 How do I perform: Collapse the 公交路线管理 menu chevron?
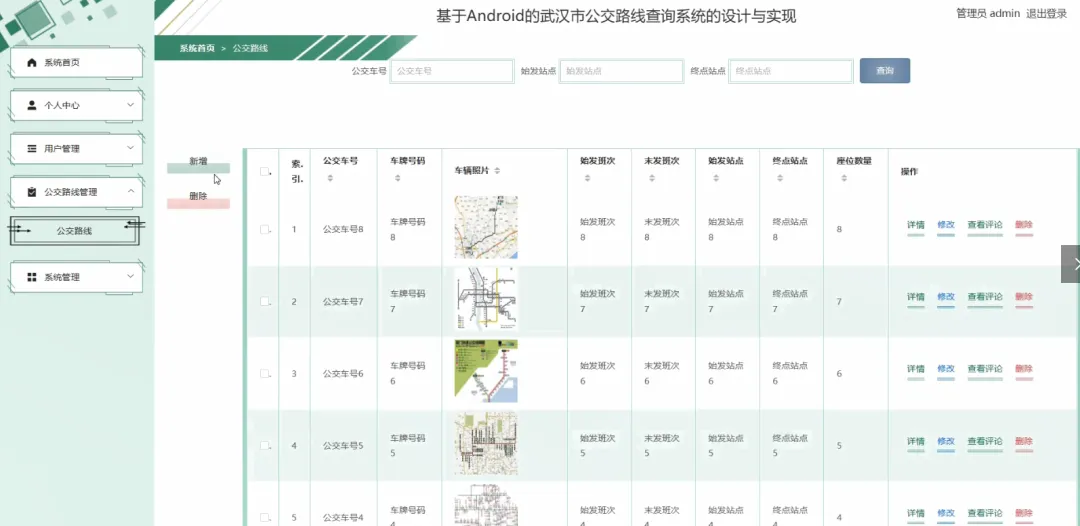131,191
